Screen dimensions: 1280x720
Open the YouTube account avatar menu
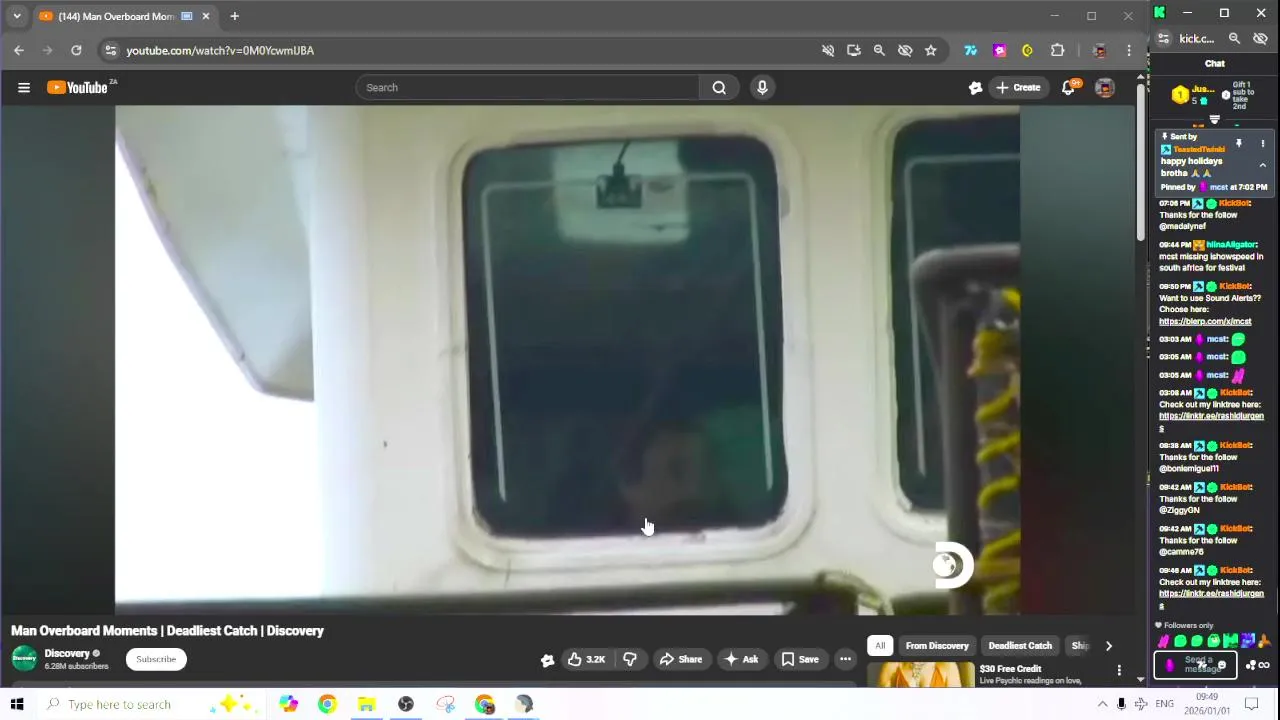pyautogui.click(x=1104, y=88)
